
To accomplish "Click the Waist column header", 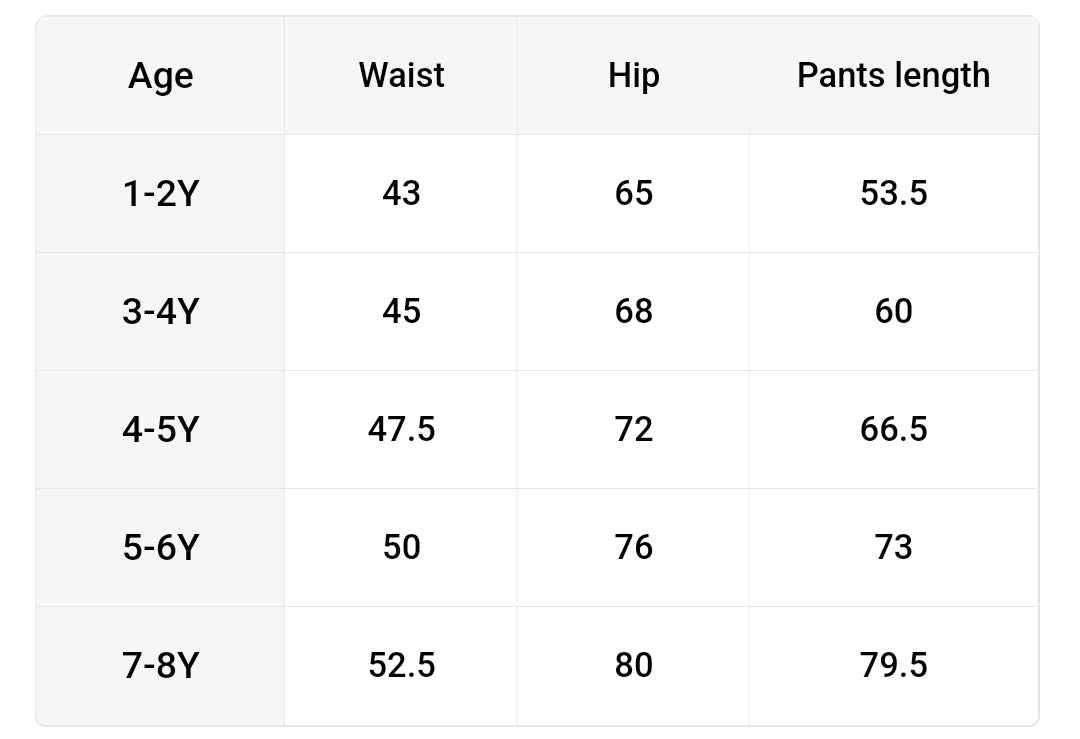I will point(401,75).
